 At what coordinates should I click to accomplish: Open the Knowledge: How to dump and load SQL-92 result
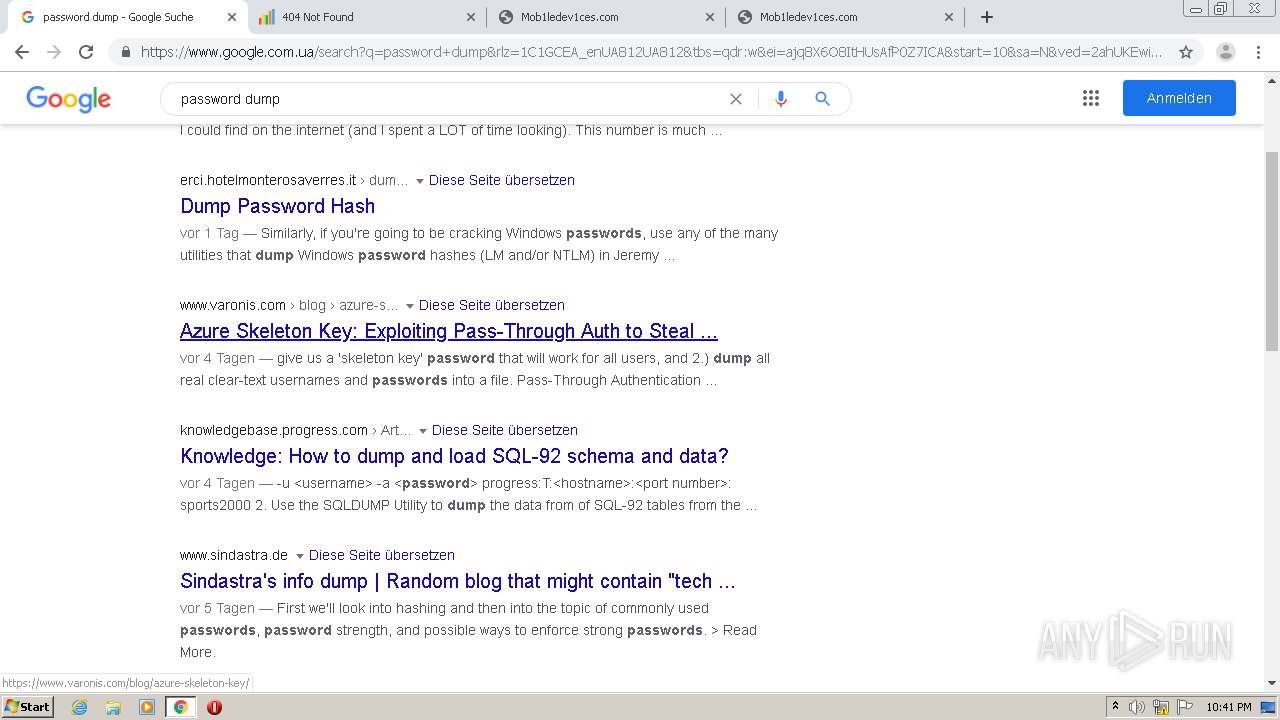coord(454,456)
